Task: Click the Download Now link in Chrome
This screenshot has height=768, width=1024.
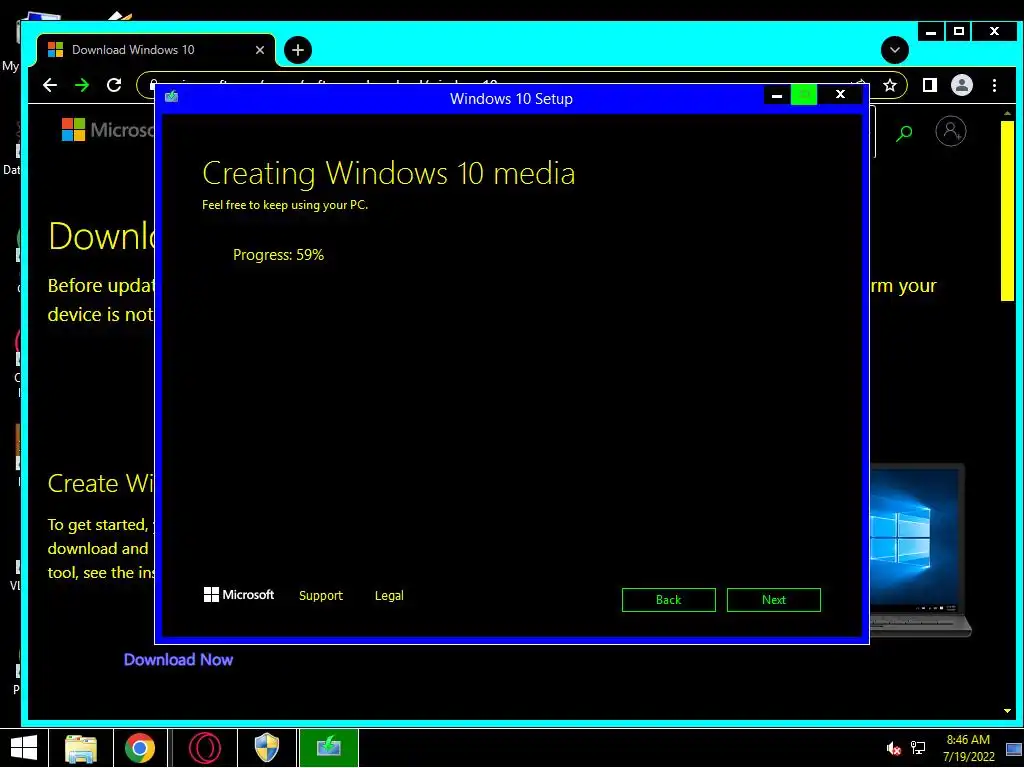Action: coord(178,660)
